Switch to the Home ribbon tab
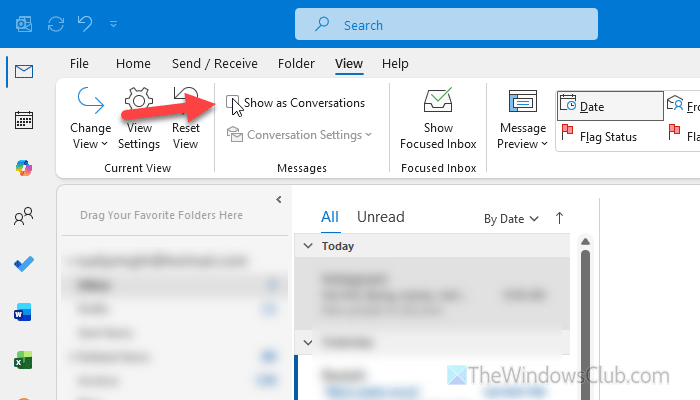Screen dimensions: 700x400 point(133,63)
